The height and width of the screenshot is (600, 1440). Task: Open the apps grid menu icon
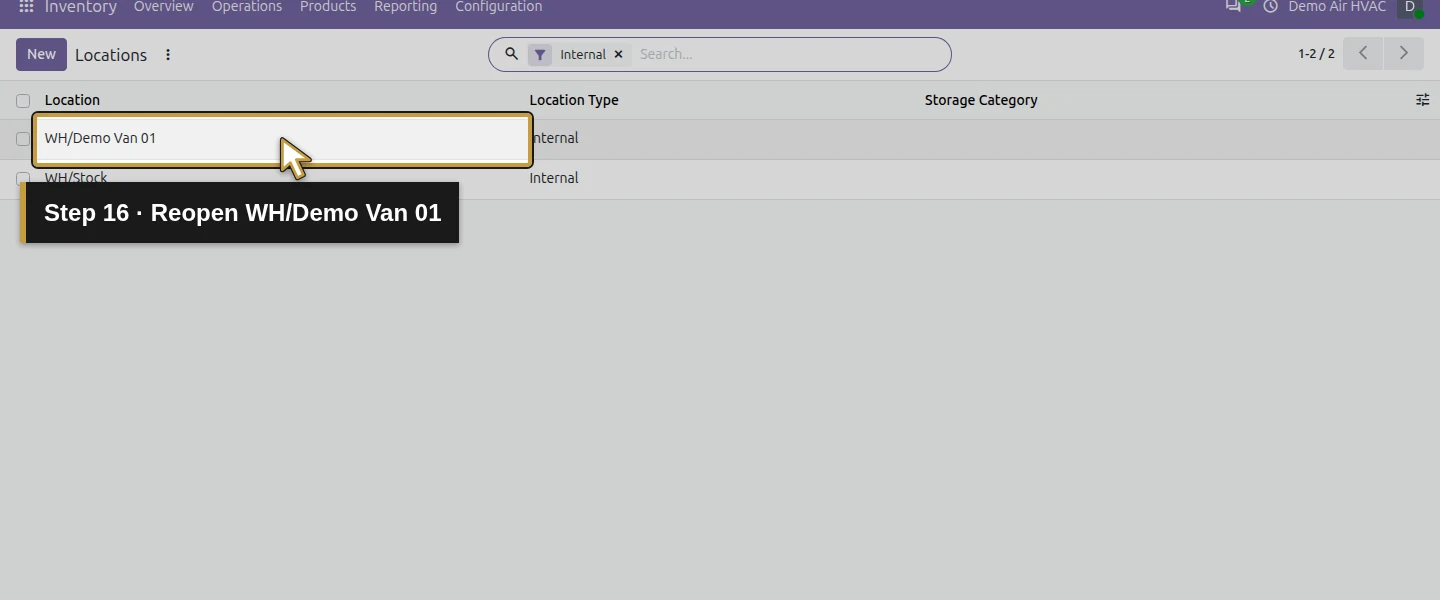[x=27, y=7]
